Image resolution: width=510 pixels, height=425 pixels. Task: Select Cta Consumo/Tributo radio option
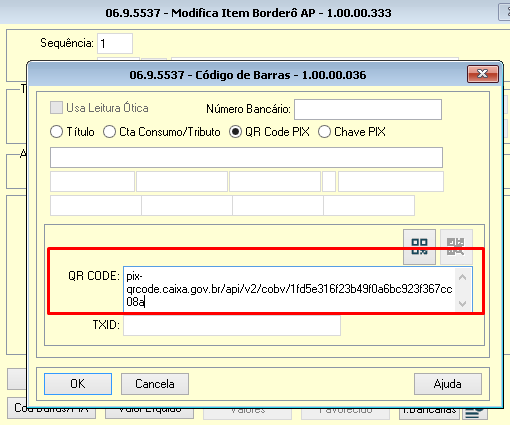109,132
